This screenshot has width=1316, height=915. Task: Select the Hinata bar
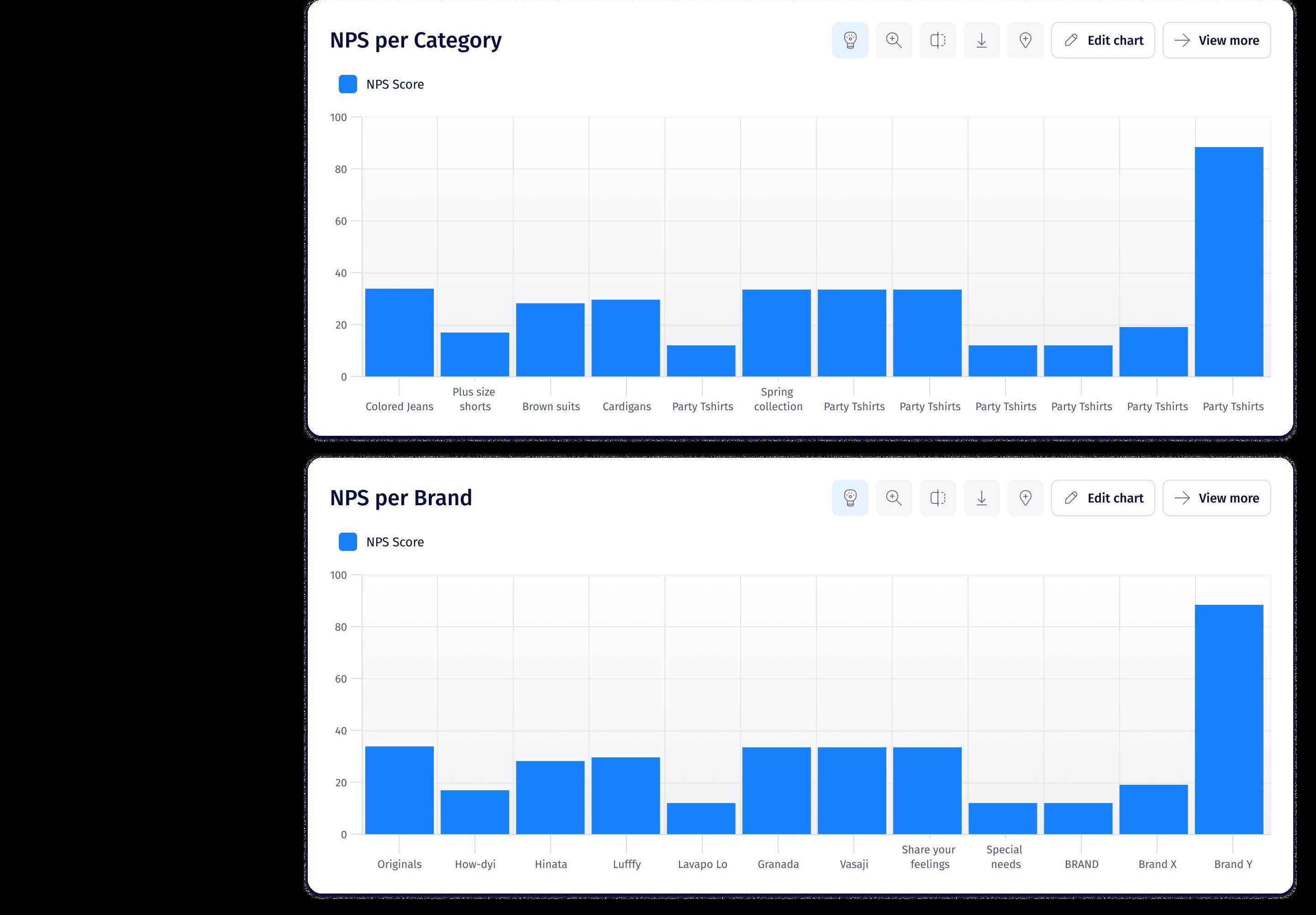coord(551,798)
